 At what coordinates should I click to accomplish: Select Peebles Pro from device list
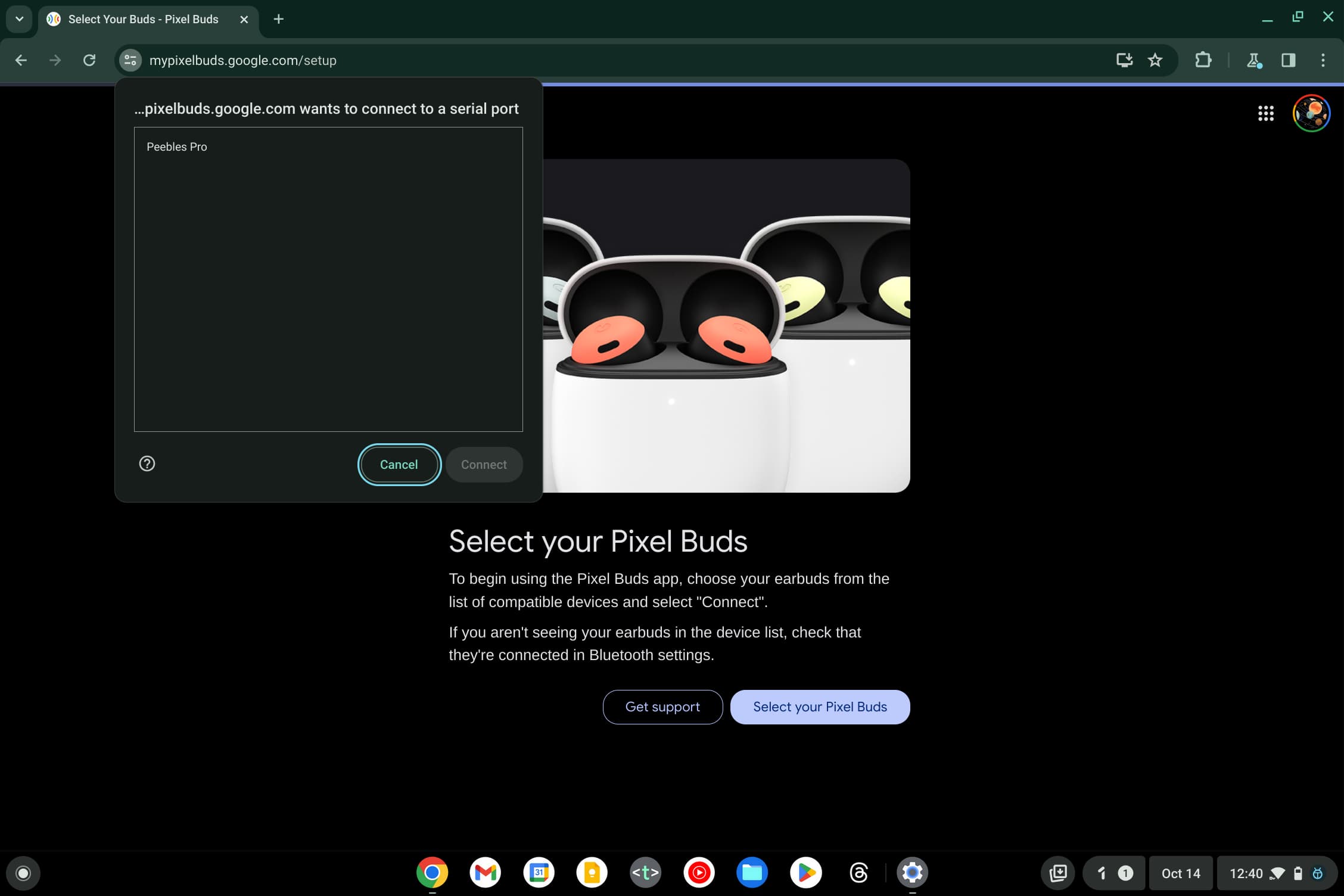click(177, 147)
